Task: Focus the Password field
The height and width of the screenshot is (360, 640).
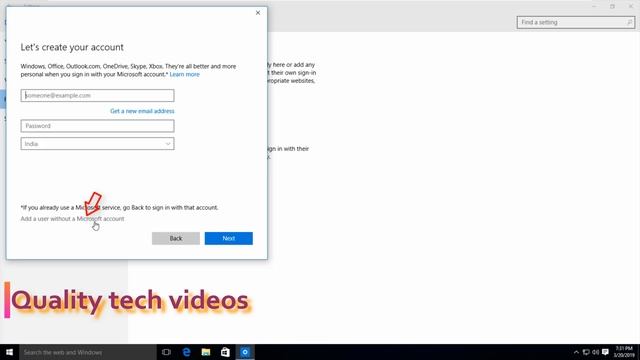Action: (98, 126)
